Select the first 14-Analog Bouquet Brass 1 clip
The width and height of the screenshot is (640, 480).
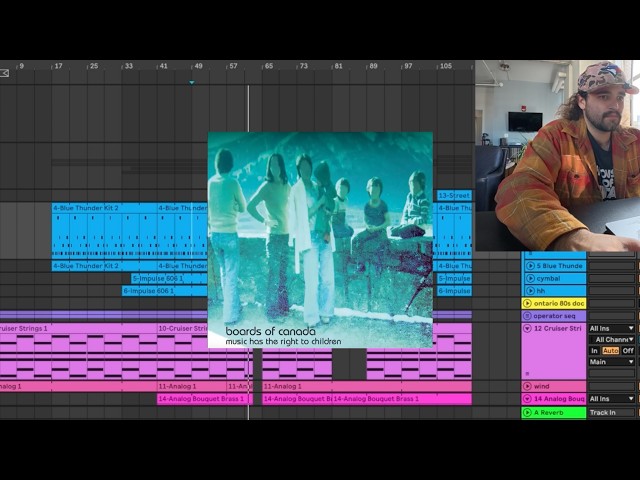click(x=203, y=399)
